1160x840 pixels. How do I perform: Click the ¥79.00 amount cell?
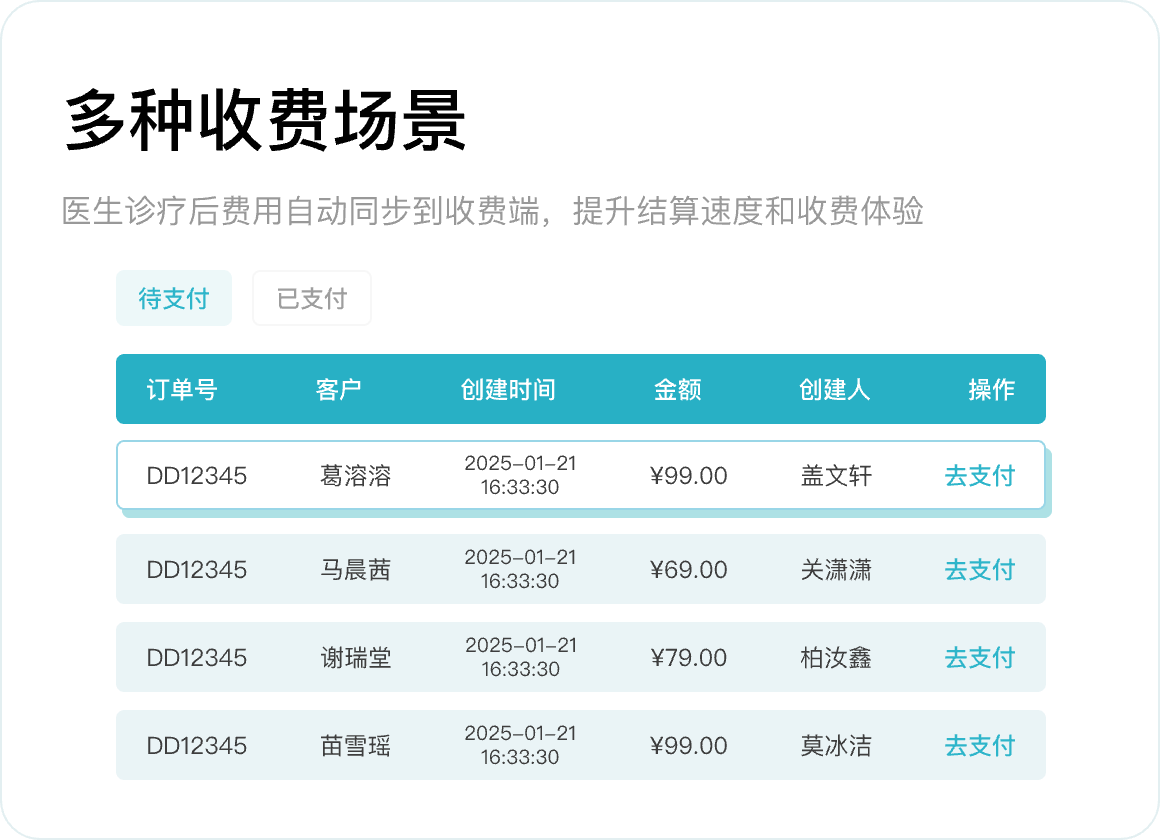[x=688, y=658]
